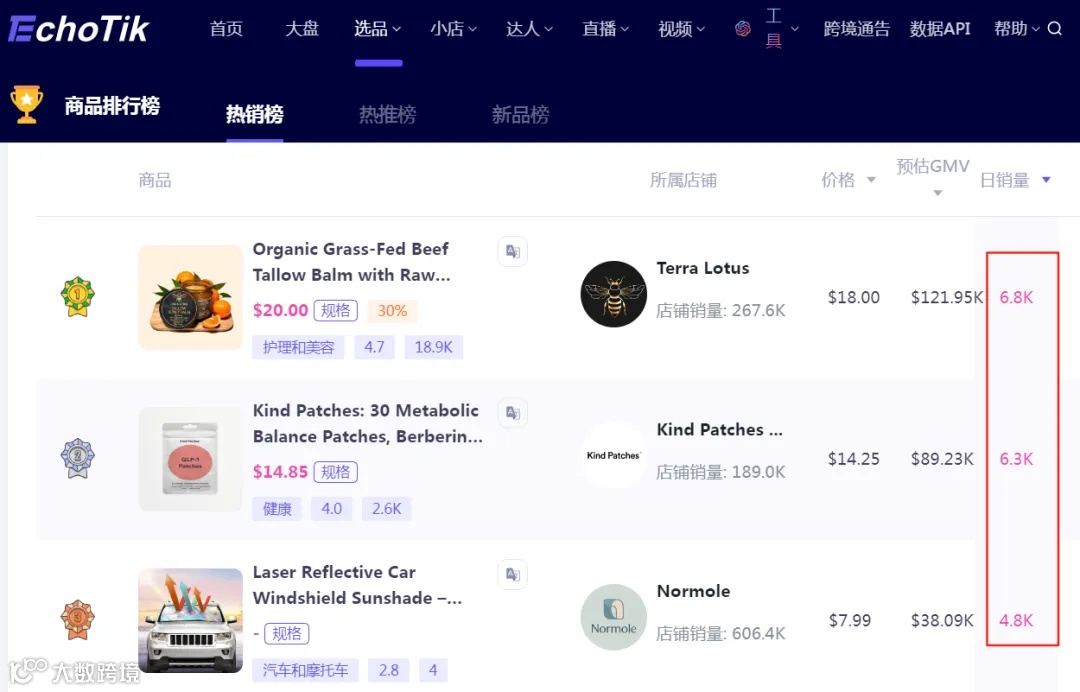Click 规格 button on Kind Patches product
1080x692 pixels.
[x=336, y=472]
